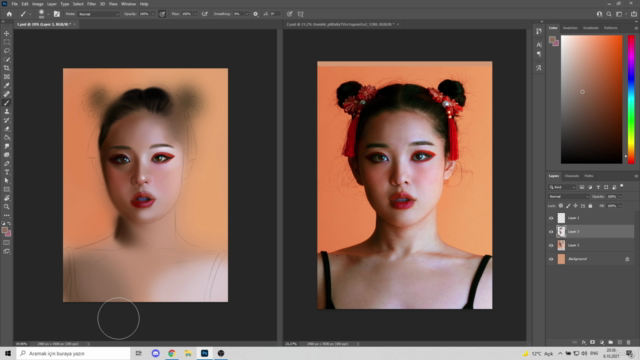Viewport: 640px width, 360px height.
Task: Select the Zoom tool in left toolbar
Action: point(7,207)
